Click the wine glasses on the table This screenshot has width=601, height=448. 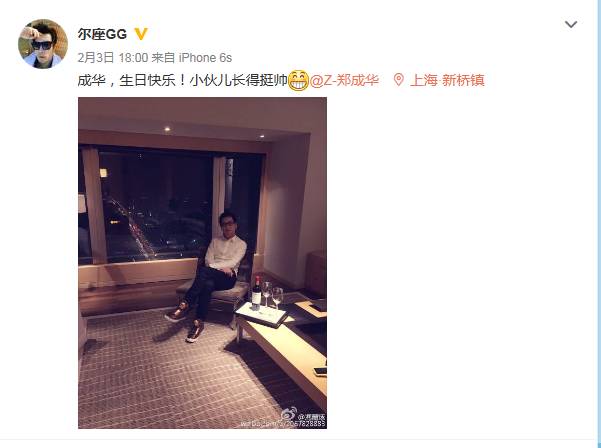273,294
